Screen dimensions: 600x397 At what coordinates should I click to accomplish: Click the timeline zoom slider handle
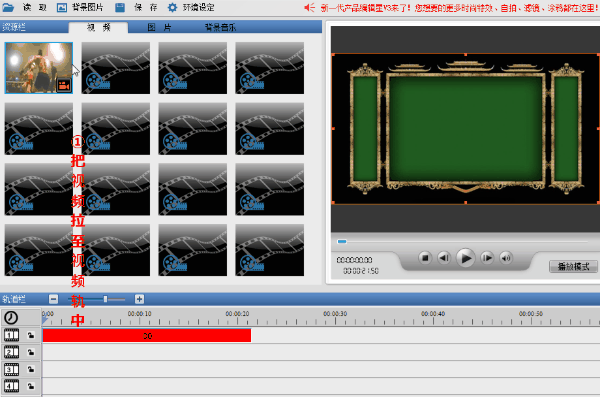(x=105, y=299)
